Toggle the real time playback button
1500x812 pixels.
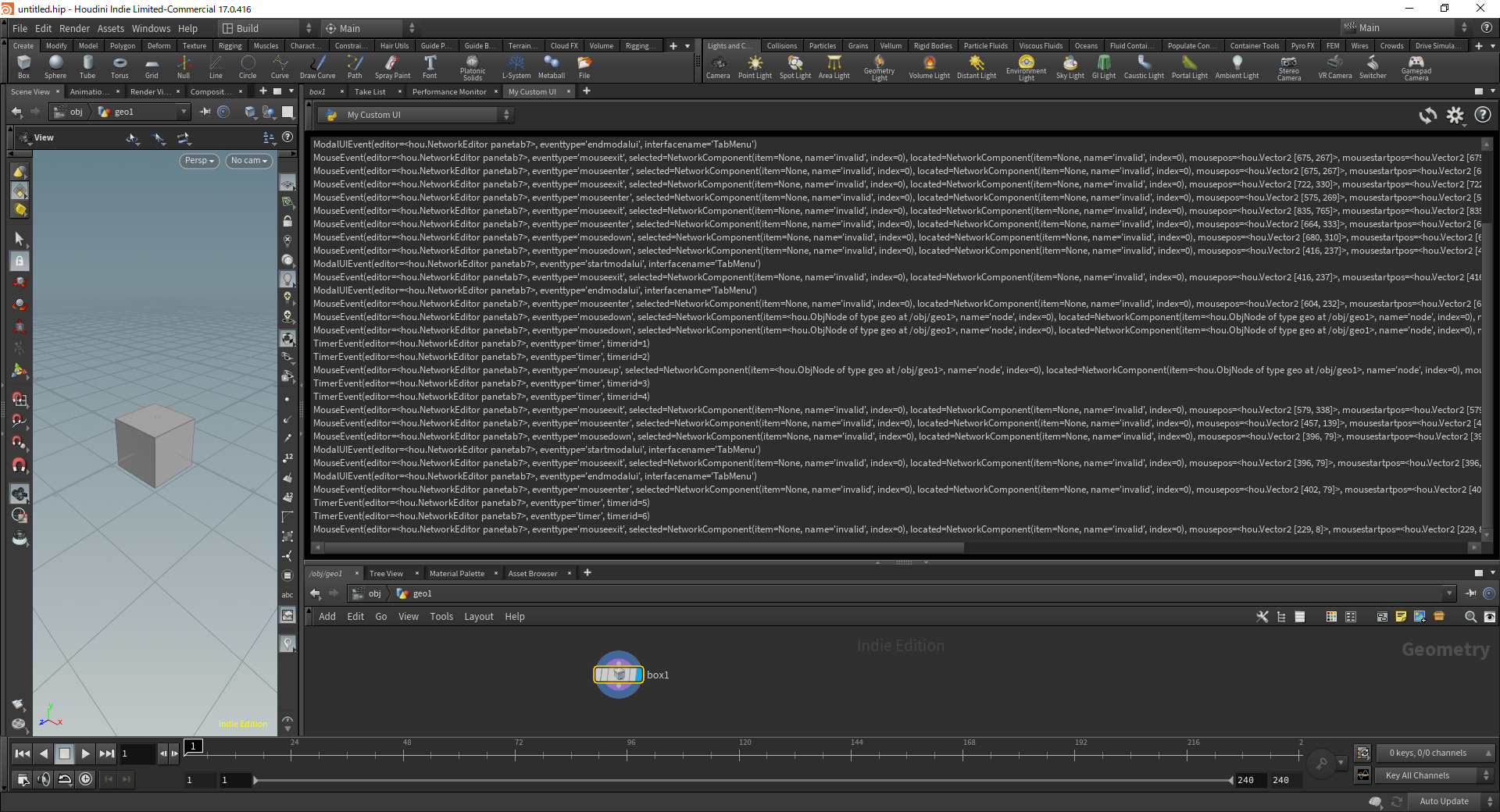pos(86,778)
